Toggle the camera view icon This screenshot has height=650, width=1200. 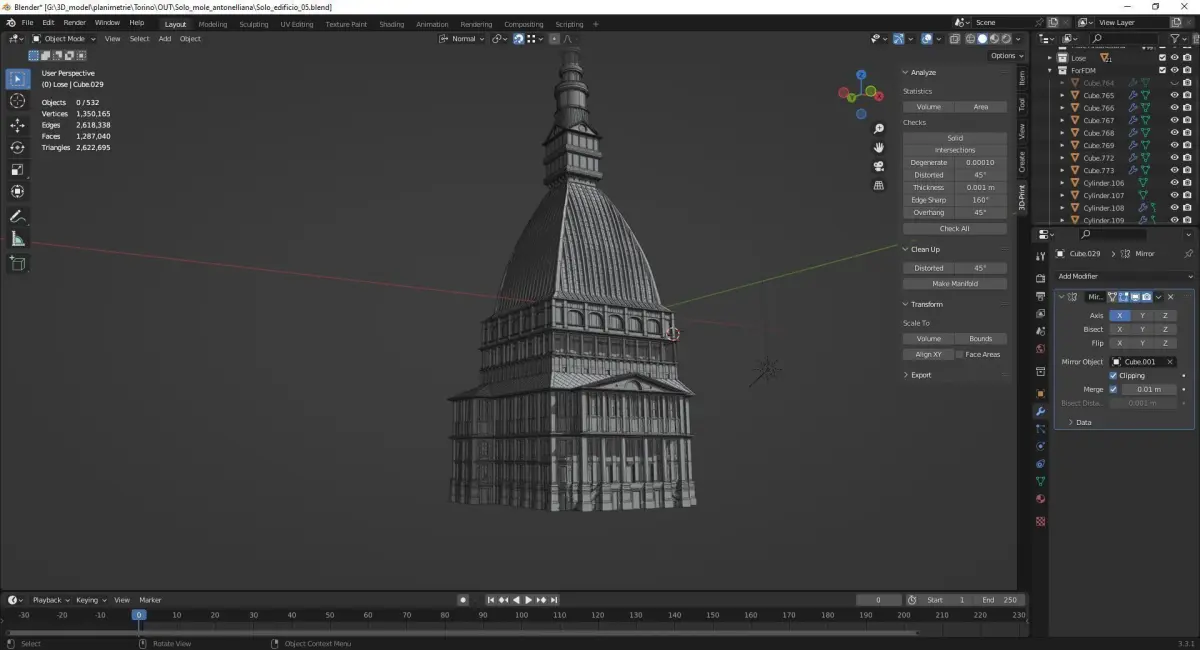click(x=879, y=166)
